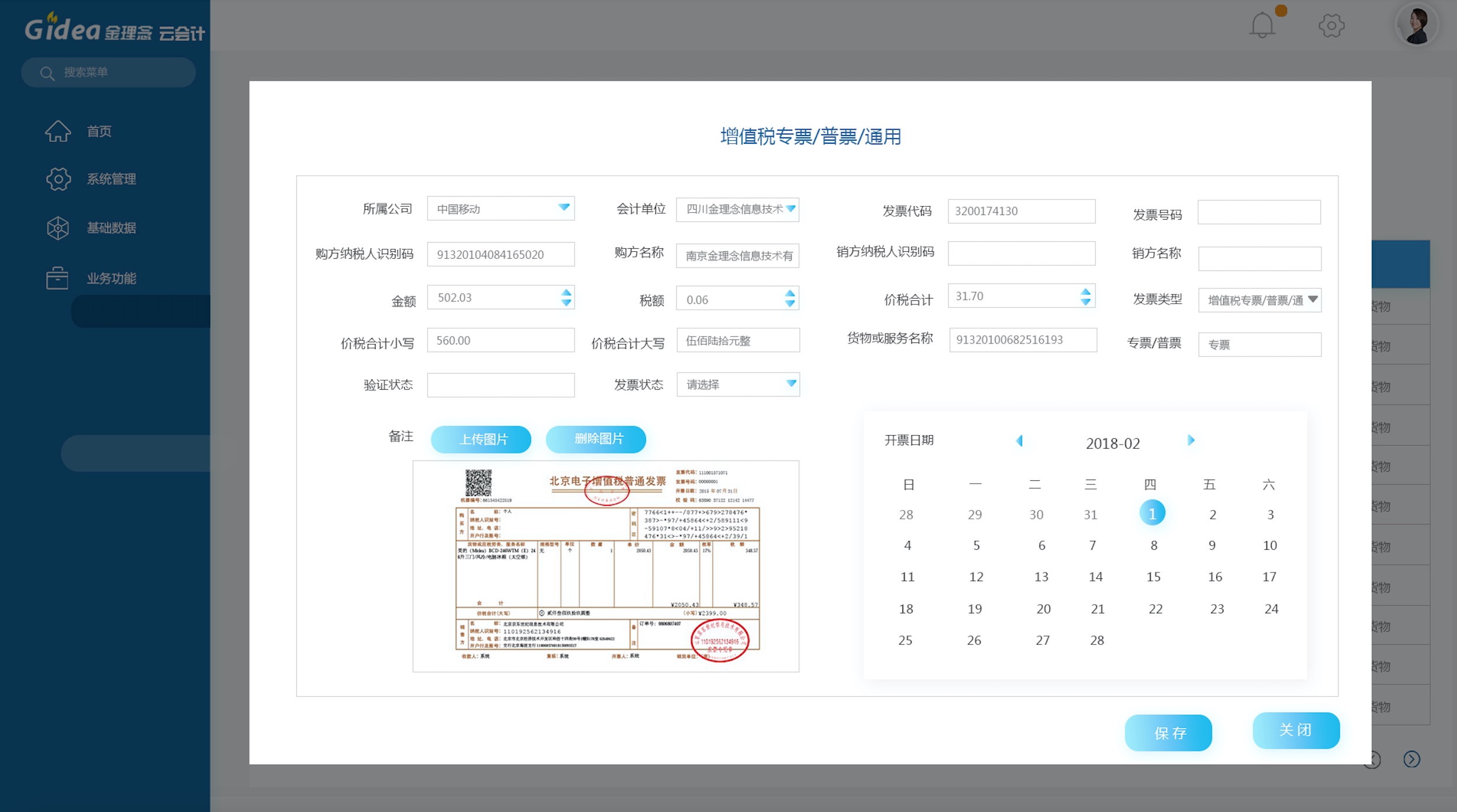The height and width of the screenshot is (812, 1457).
Task: Go to the previous month in the calendar
Action: (1019, 440)
